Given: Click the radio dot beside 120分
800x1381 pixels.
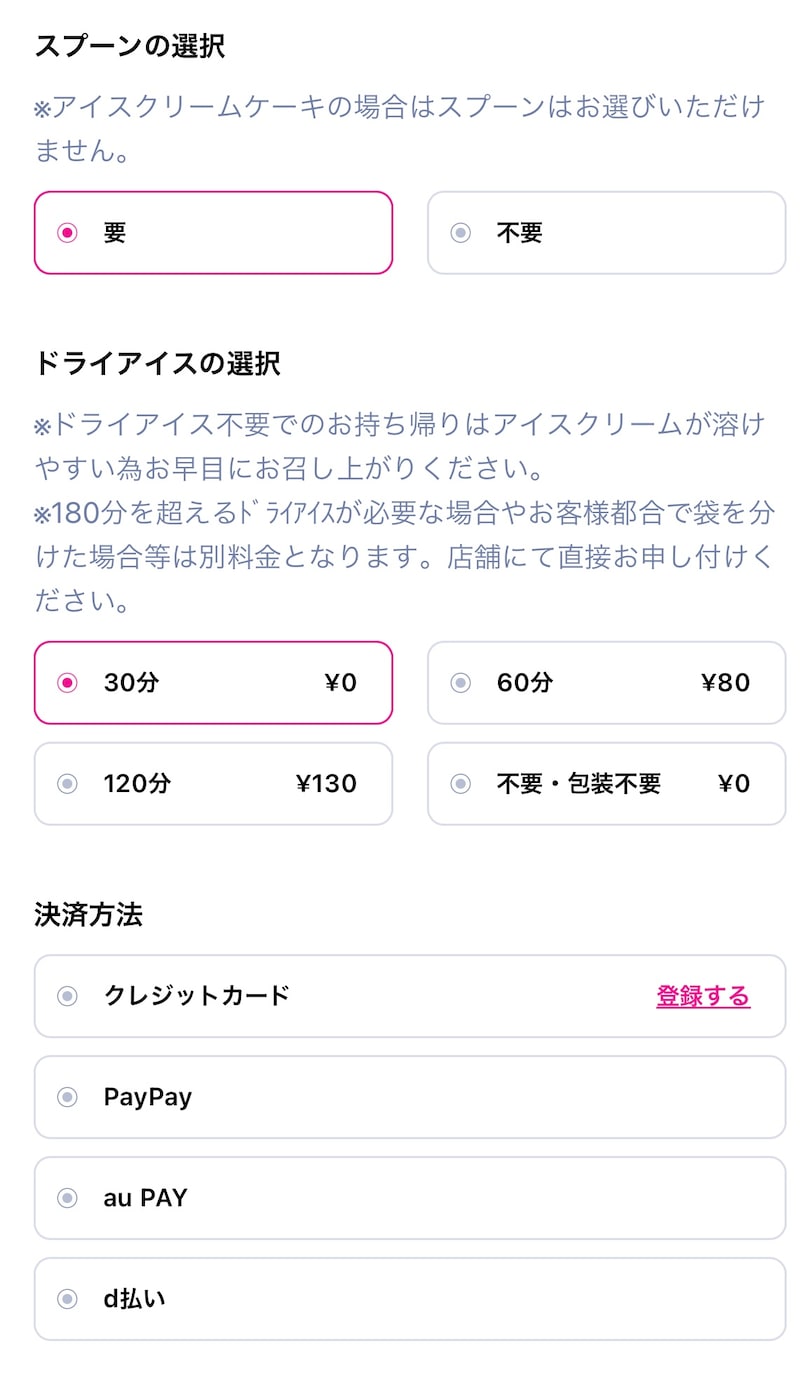Looking at the screenshot, I should 67,784.
